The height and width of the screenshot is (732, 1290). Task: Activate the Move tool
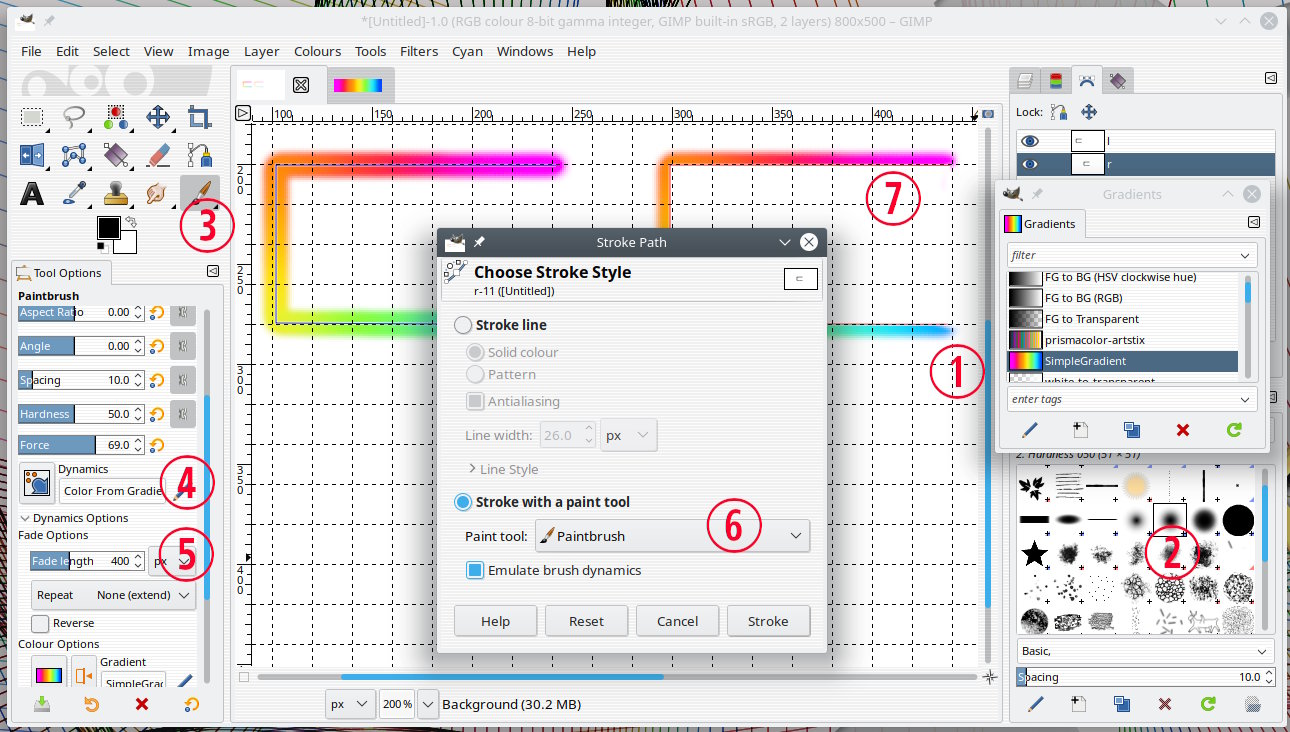pyautogui.click(x=158, y=118)
